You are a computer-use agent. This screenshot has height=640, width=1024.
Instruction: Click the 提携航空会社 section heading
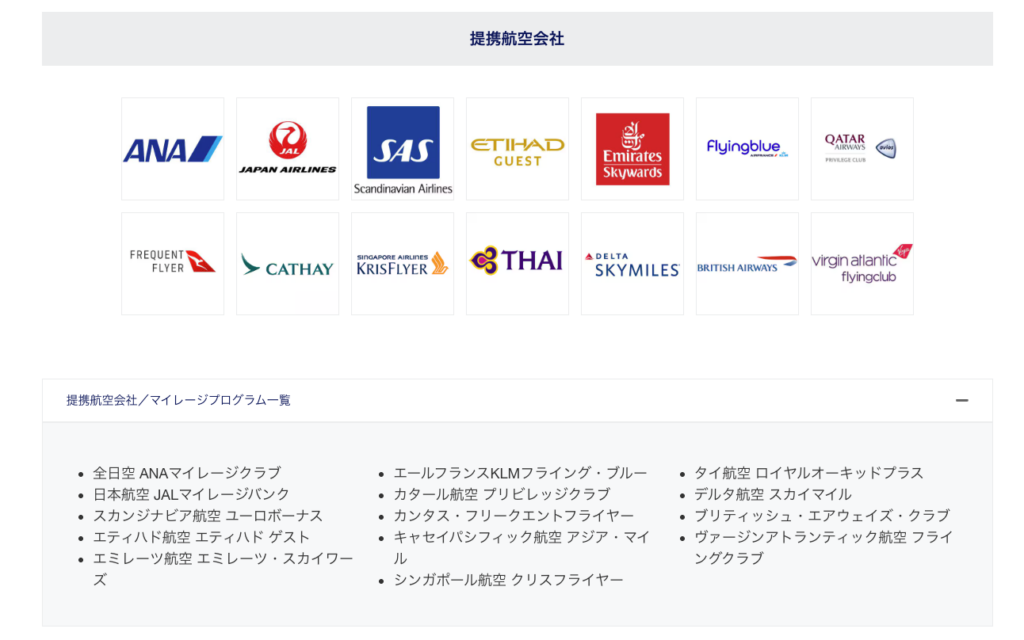coord(517,39)
